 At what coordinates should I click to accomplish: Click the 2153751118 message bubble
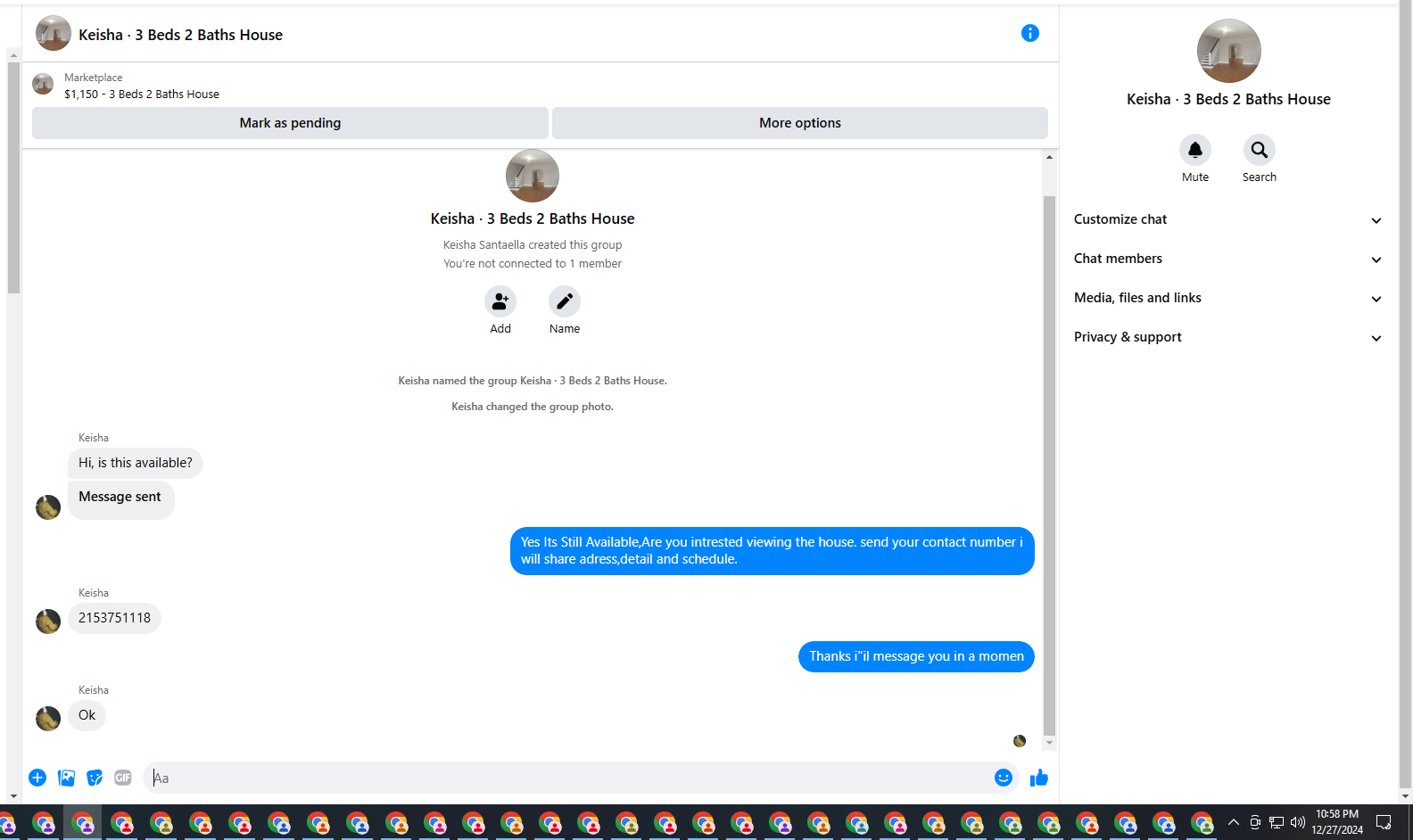point(114,618)
